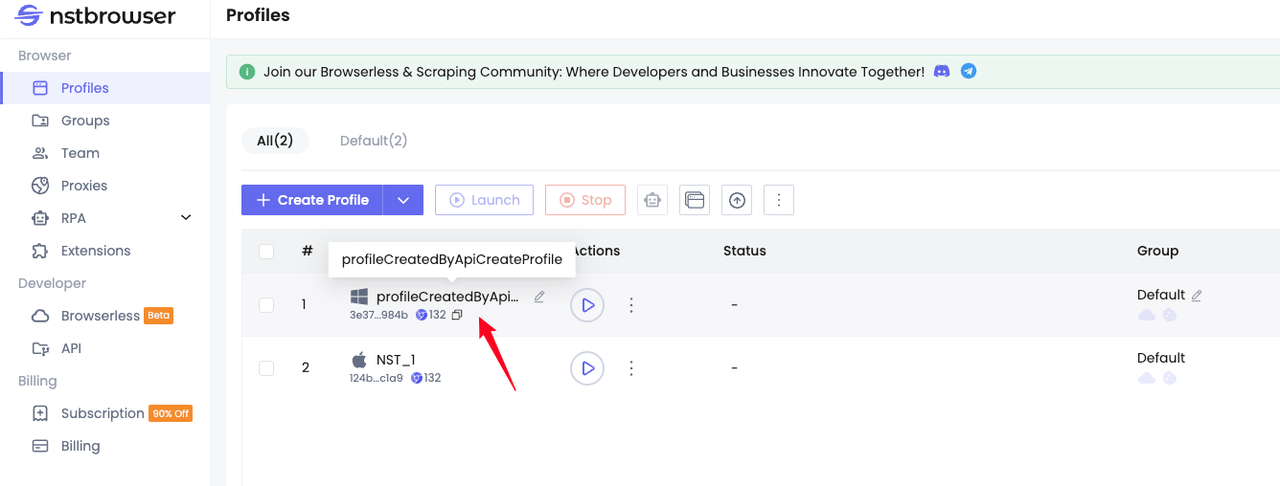Click the browser window toolbar icon
Screen dimensions: 1280x486
pos(695,200)
